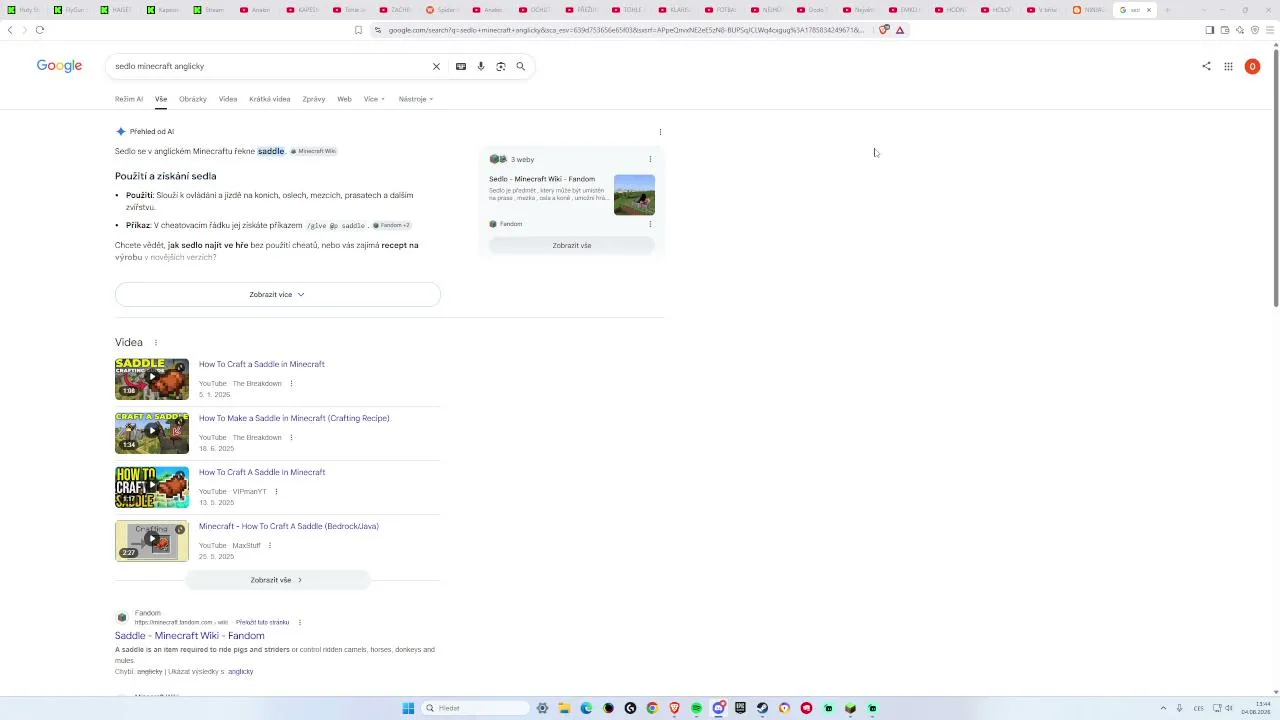The image size is (1280, 720).
Task: Expand the Více search filter dropdown
Action: pyautogui.click(x=374, y=99)
